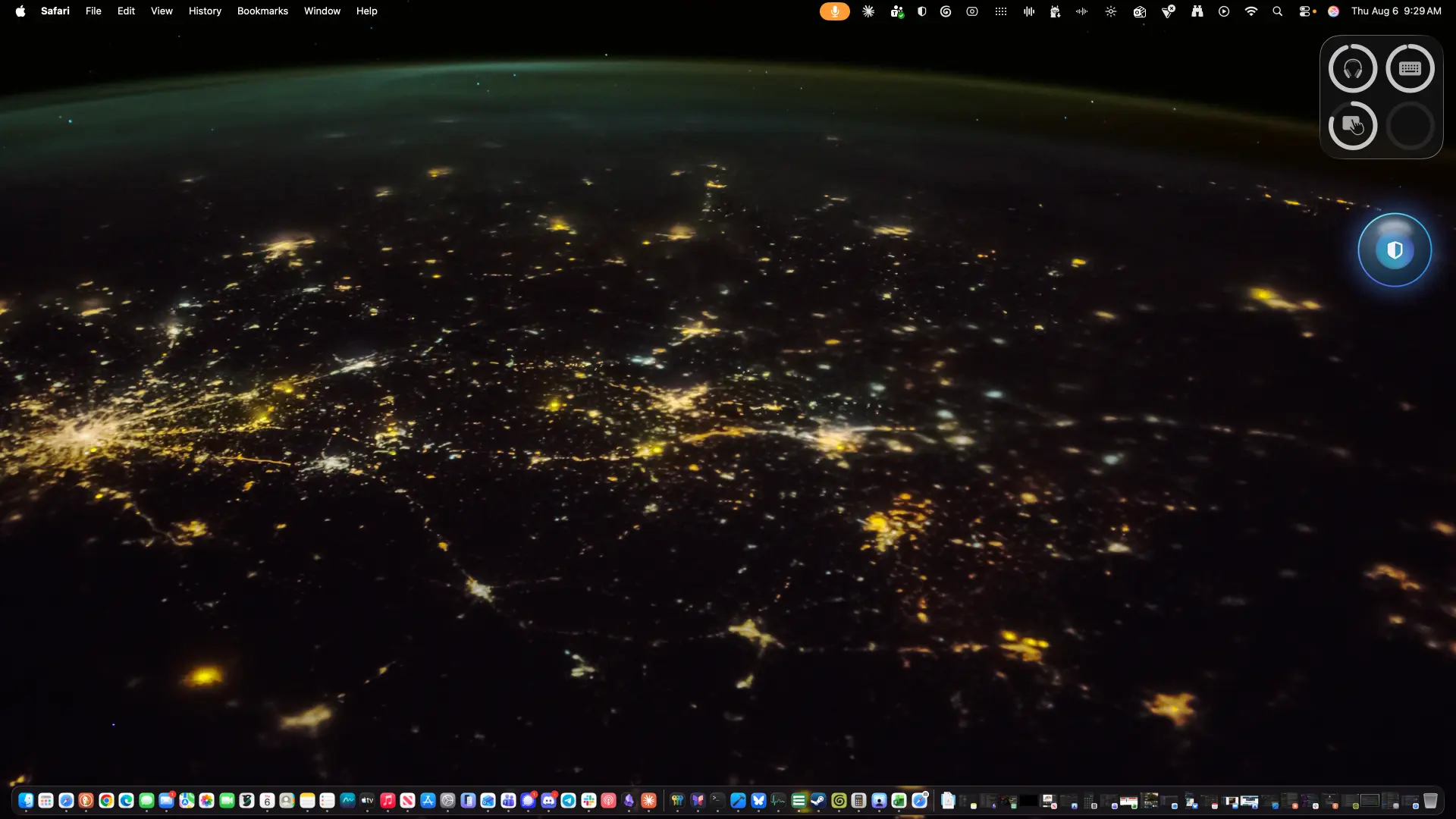
Task: Click the Siri icon in the menu bar
Action: point(1333,11)
